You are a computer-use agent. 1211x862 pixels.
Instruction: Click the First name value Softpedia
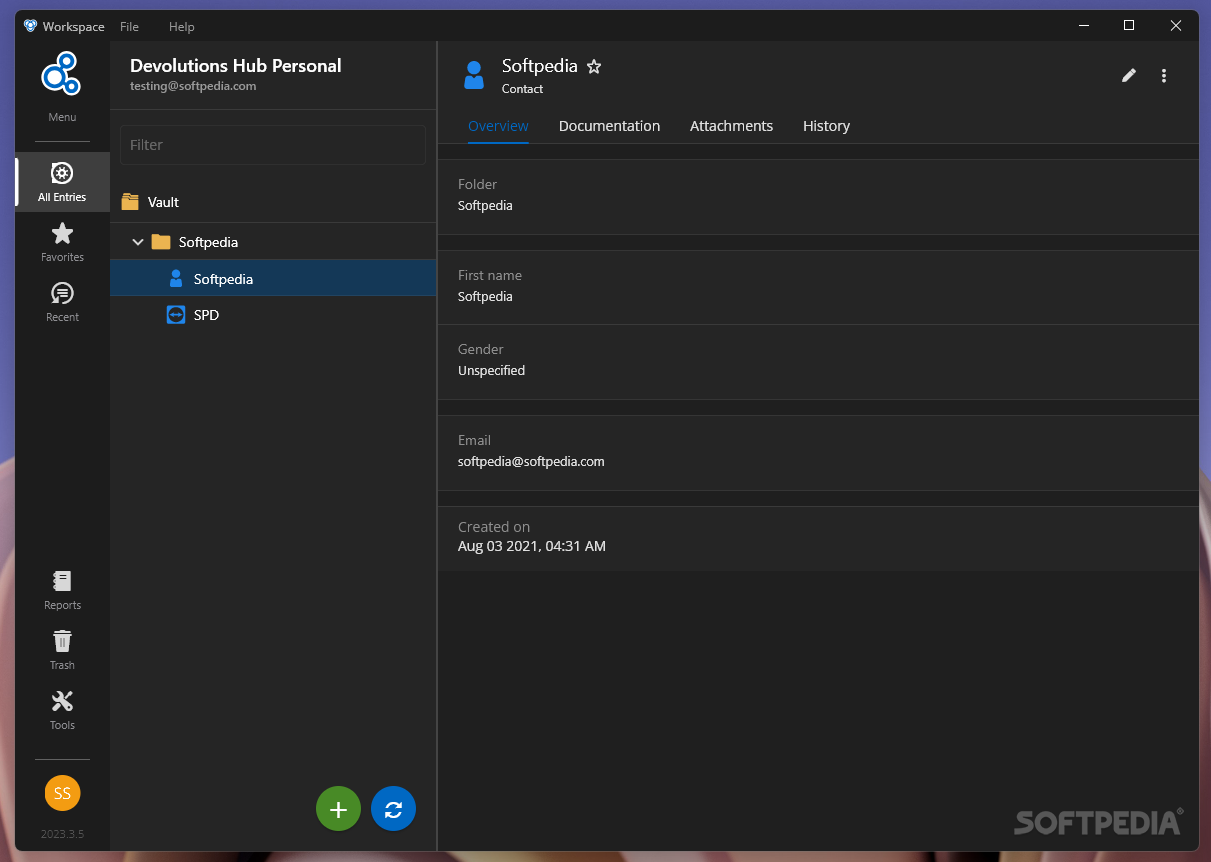[x=485, y=297]
